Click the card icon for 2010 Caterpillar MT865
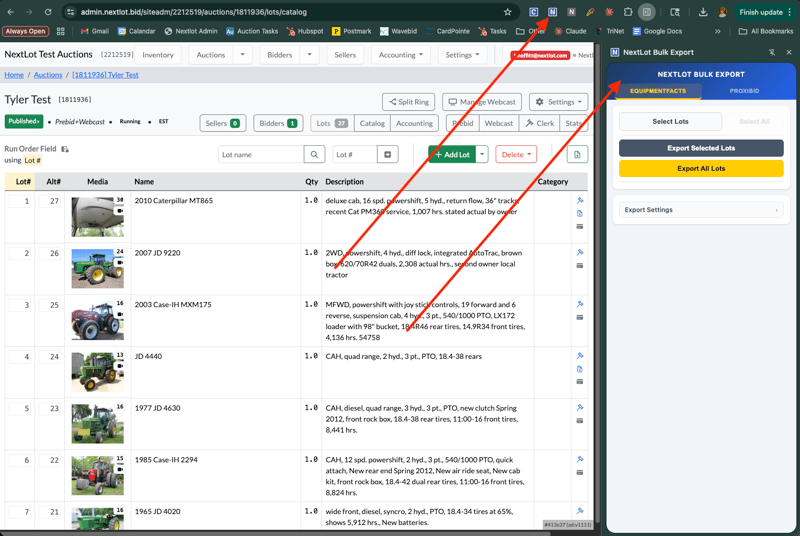800x536 pixels. pos(580,226)
